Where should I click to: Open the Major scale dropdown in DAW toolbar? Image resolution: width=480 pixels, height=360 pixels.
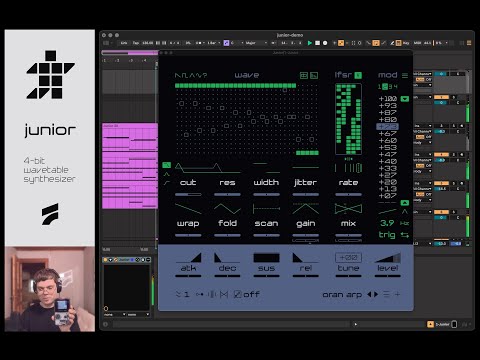256,43
